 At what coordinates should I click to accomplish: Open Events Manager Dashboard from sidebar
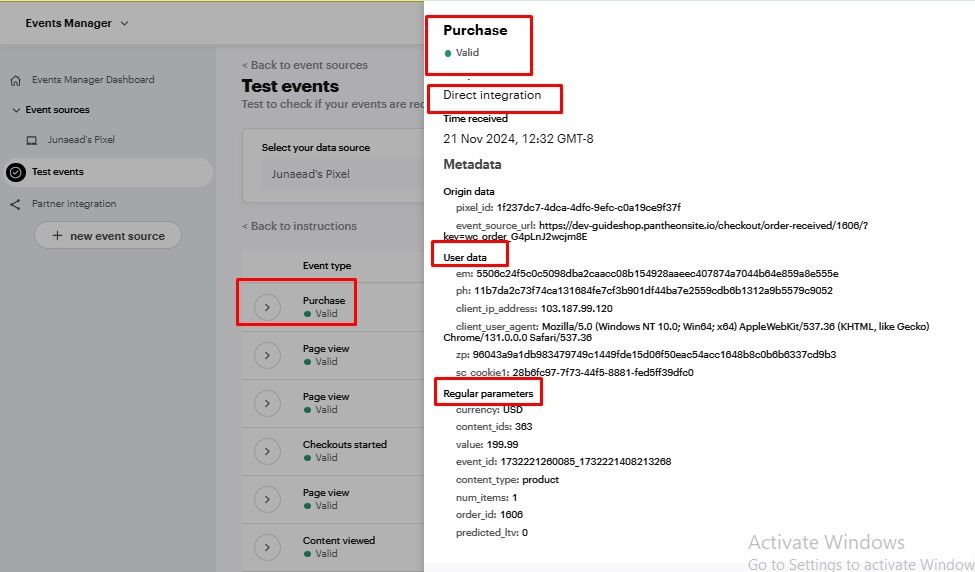point(93,80)
